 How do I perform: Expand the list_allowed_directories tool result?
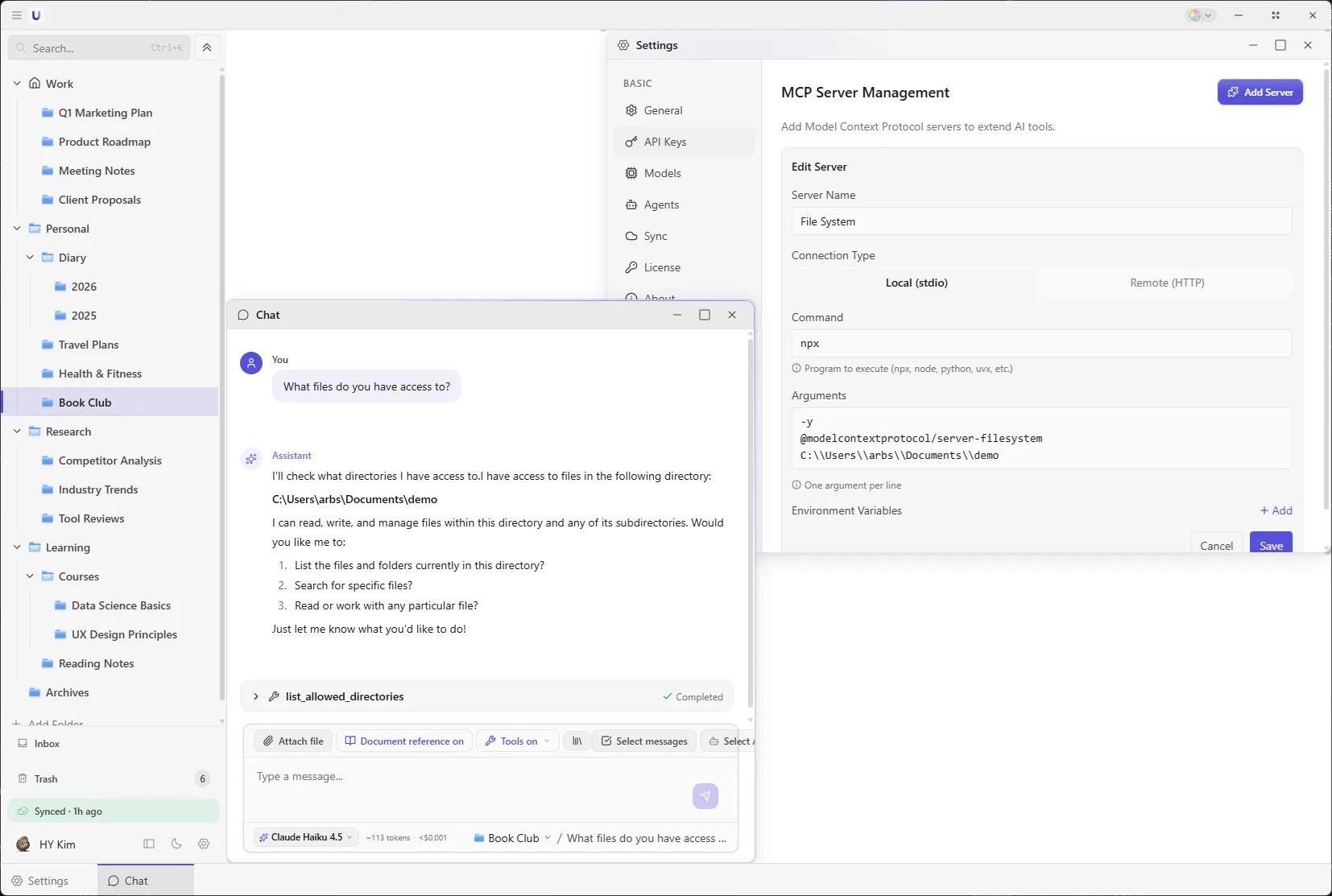coord(256,696)
